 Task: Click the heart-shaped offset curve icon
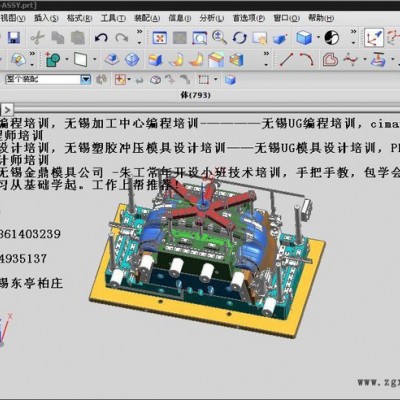point(330,60)
